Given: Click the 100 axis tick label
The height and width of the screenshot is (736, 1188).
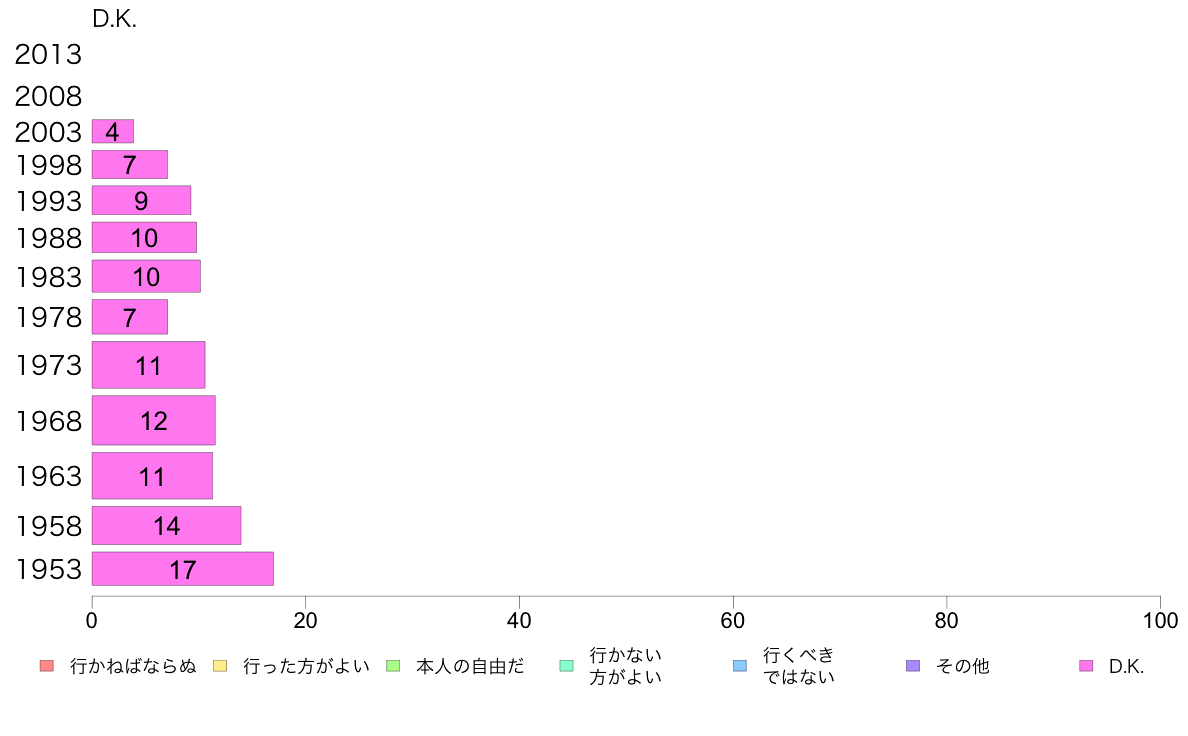Looking at the screenshot, I should click(1160, 621).
